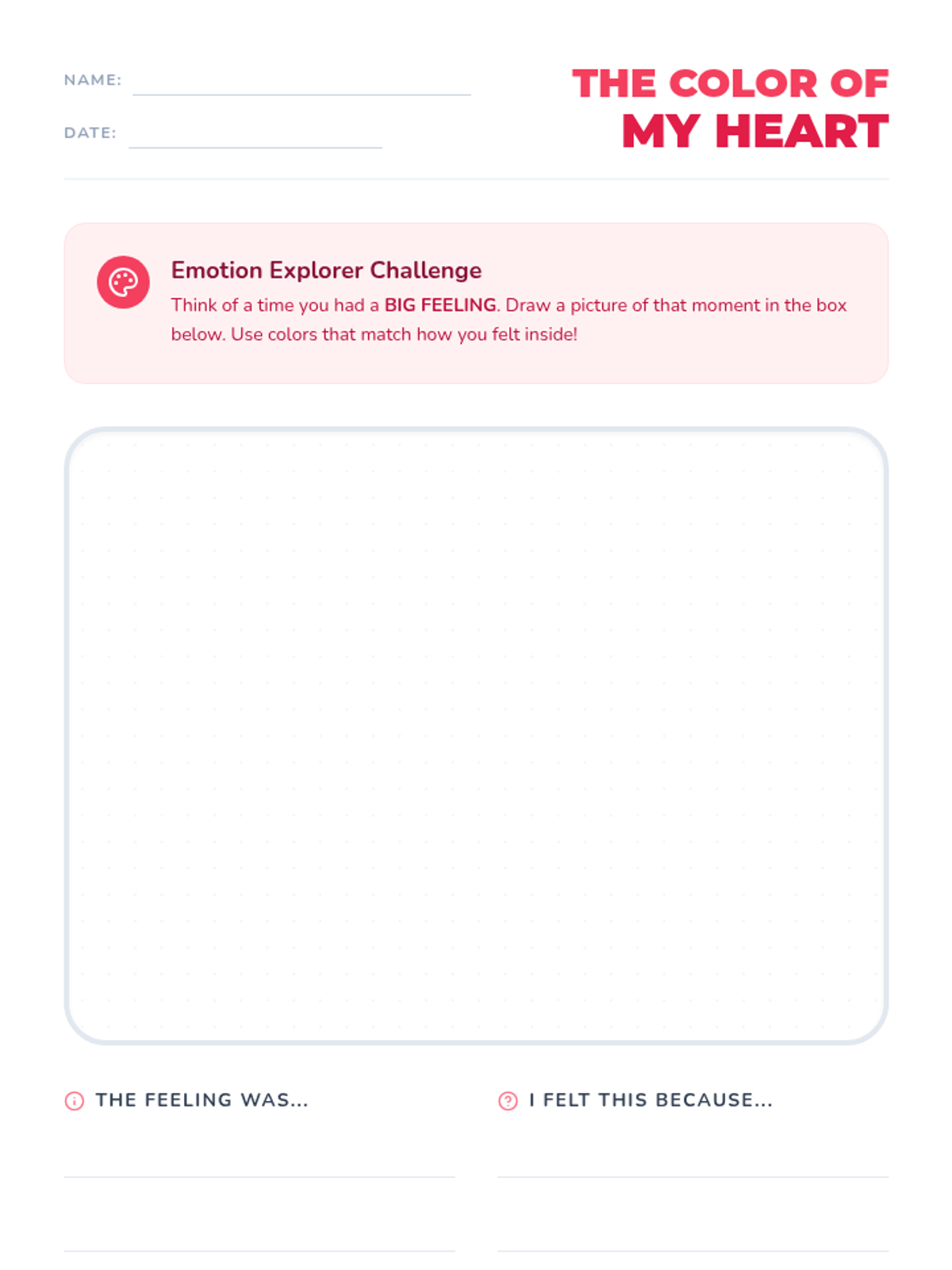Click the question mark icon beside 'I Felt This Because'

[x=508, y=1101]
